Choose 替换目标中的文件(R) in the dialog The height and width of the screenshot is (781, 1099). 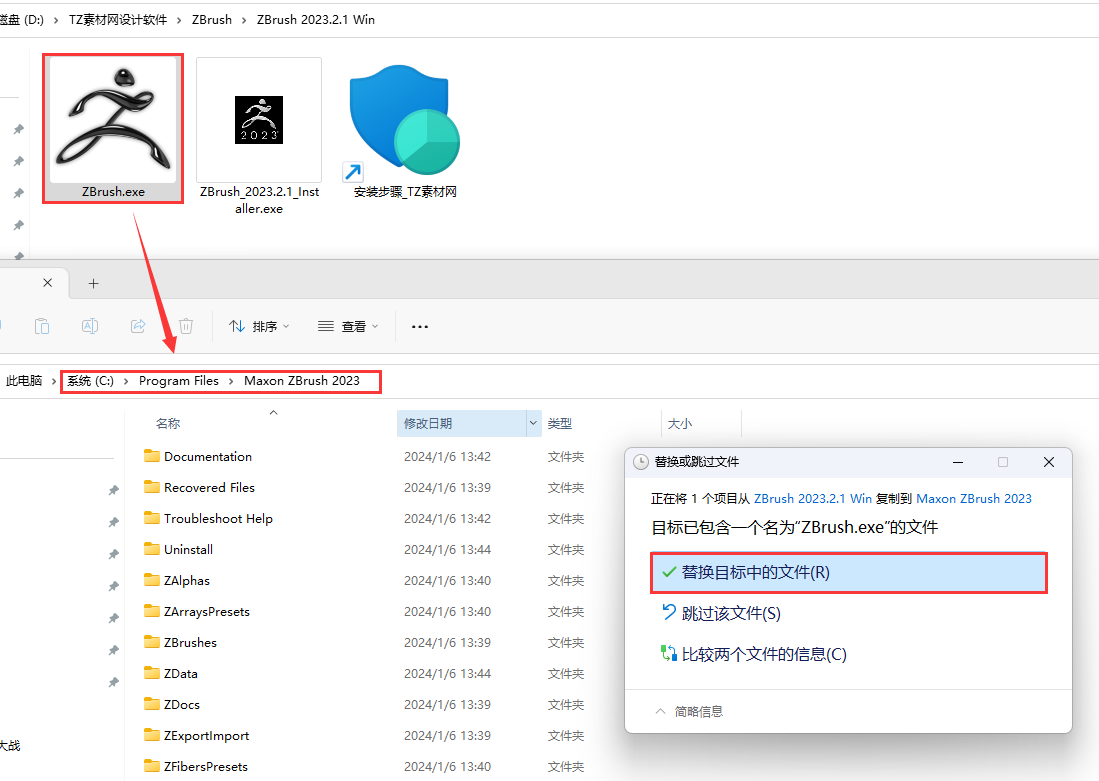pos(849,573)
